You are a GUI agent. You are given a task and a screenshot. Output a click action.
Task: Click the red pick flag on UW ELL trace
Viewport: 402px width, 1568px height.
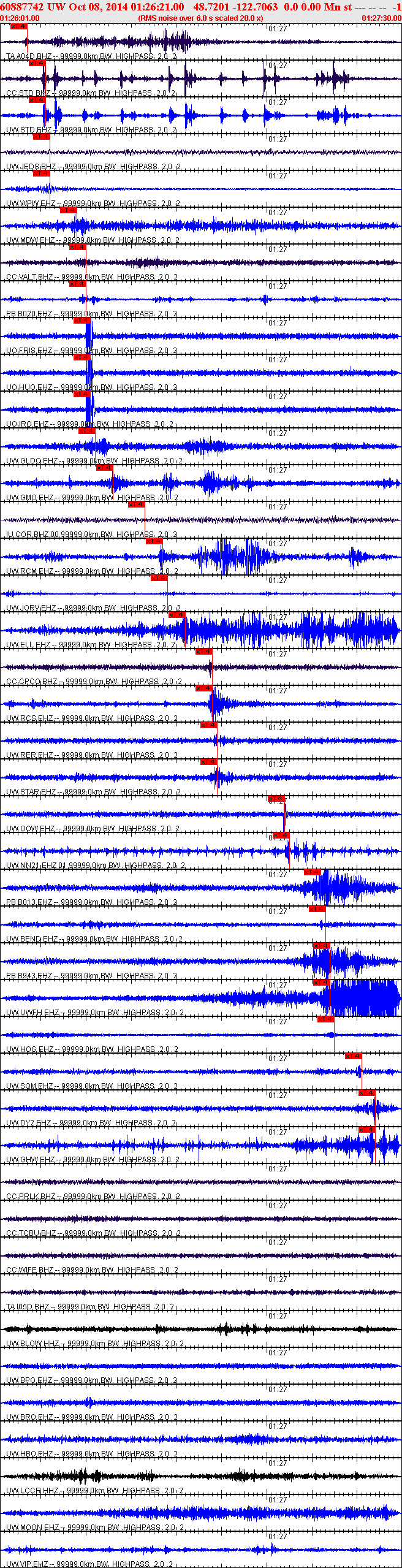[177, 615]
